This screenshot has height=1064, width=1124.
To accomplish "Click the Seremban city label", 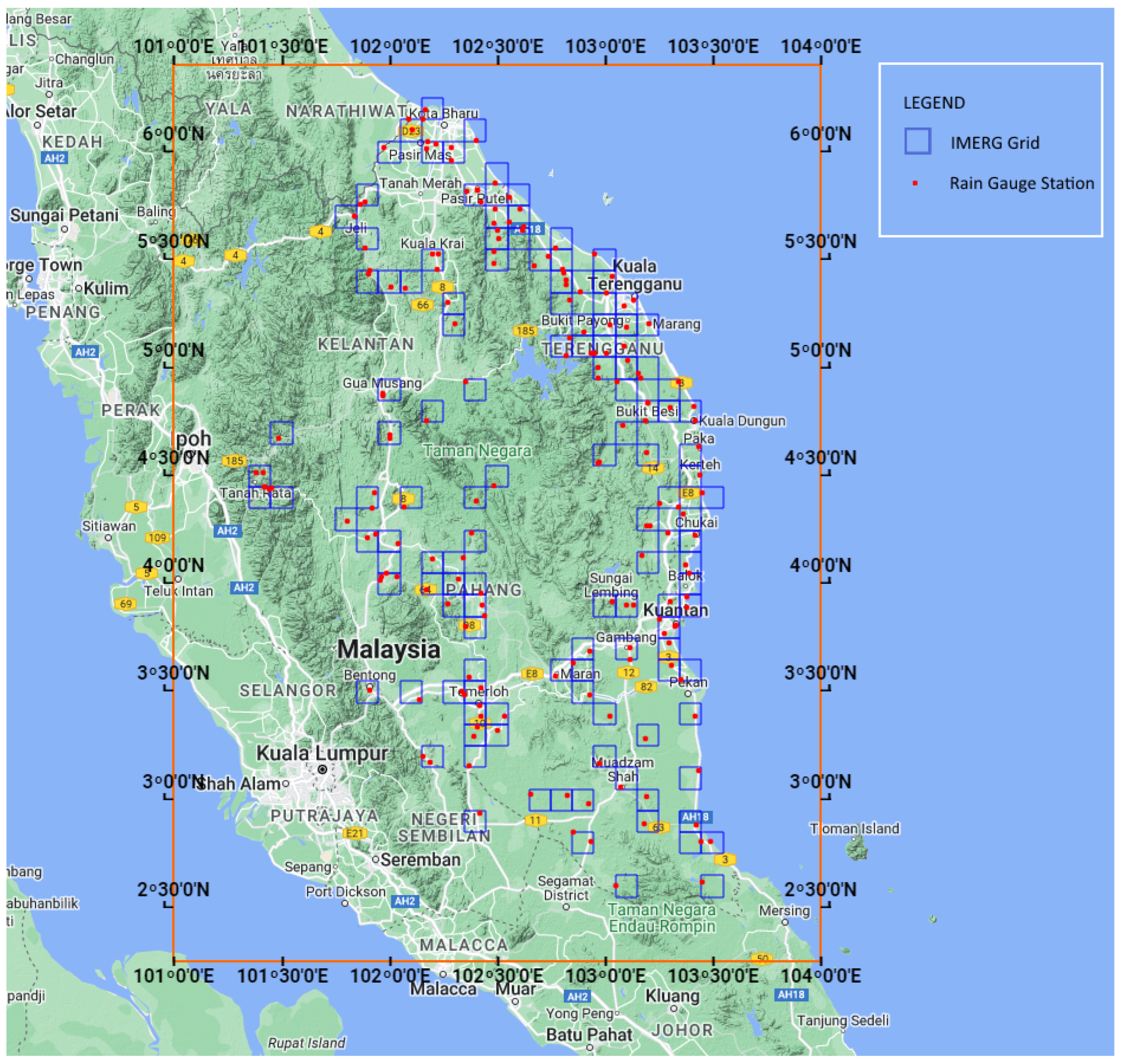I will pos(420,860).
